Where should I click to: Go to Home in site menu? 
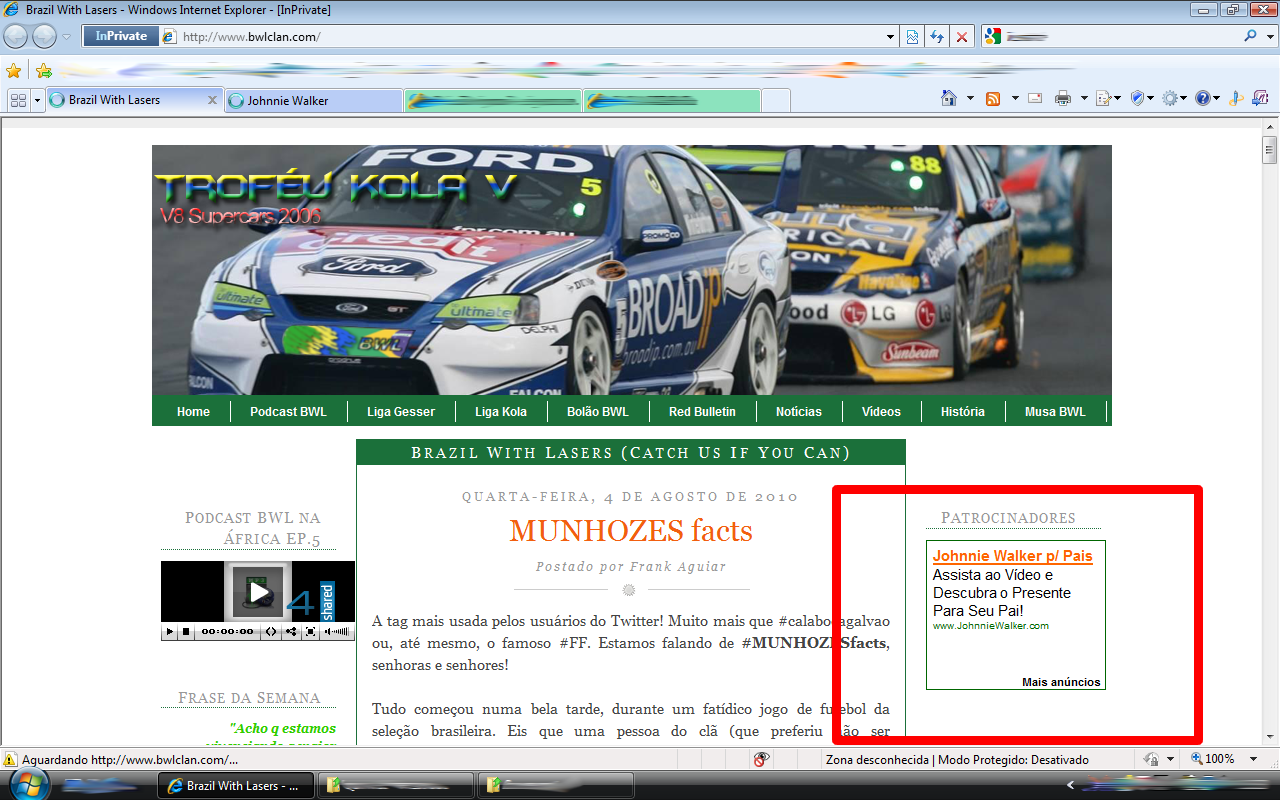(x=193, y=412)
